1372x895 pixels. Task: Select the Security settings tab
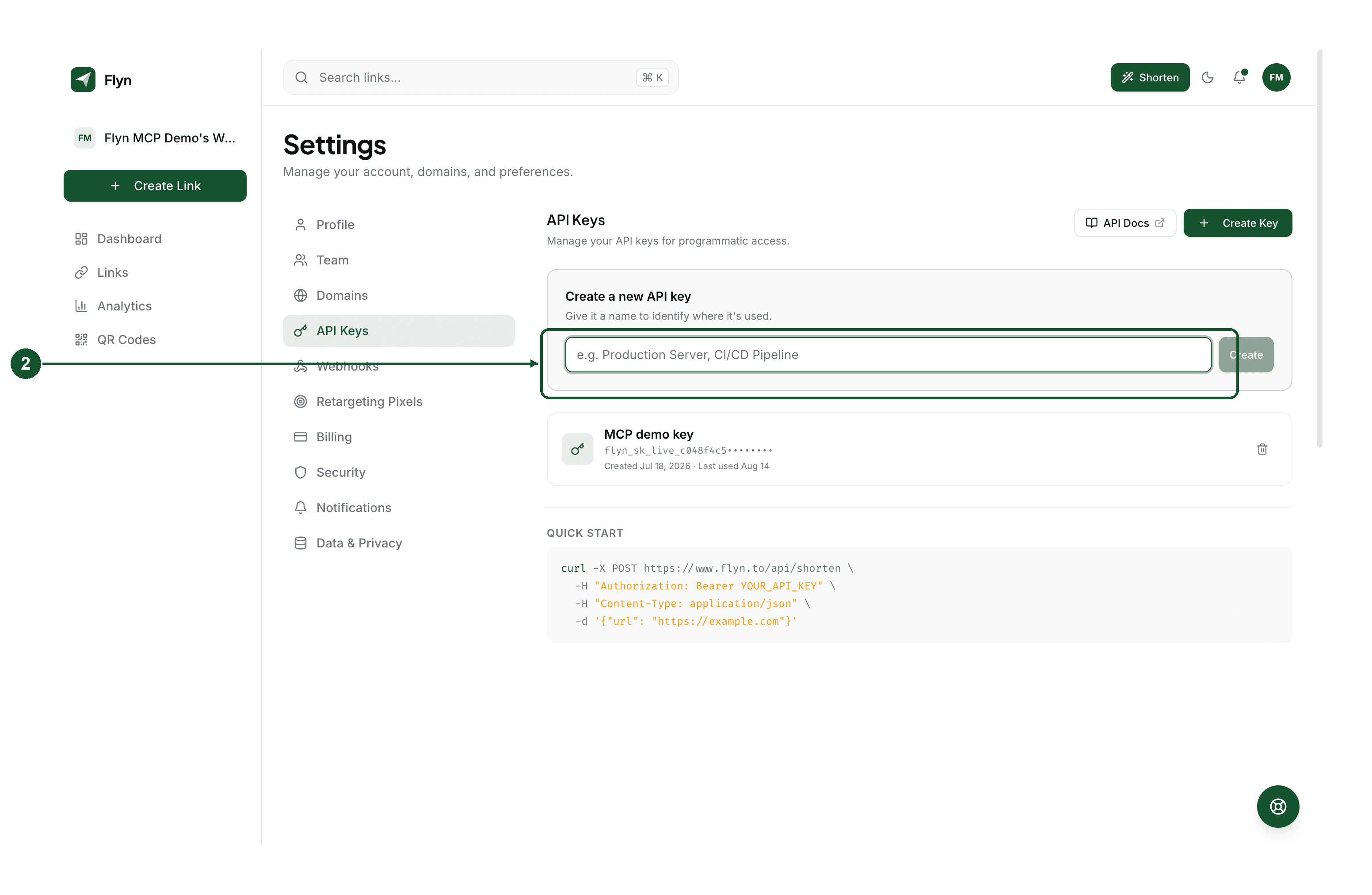[398, 472]
